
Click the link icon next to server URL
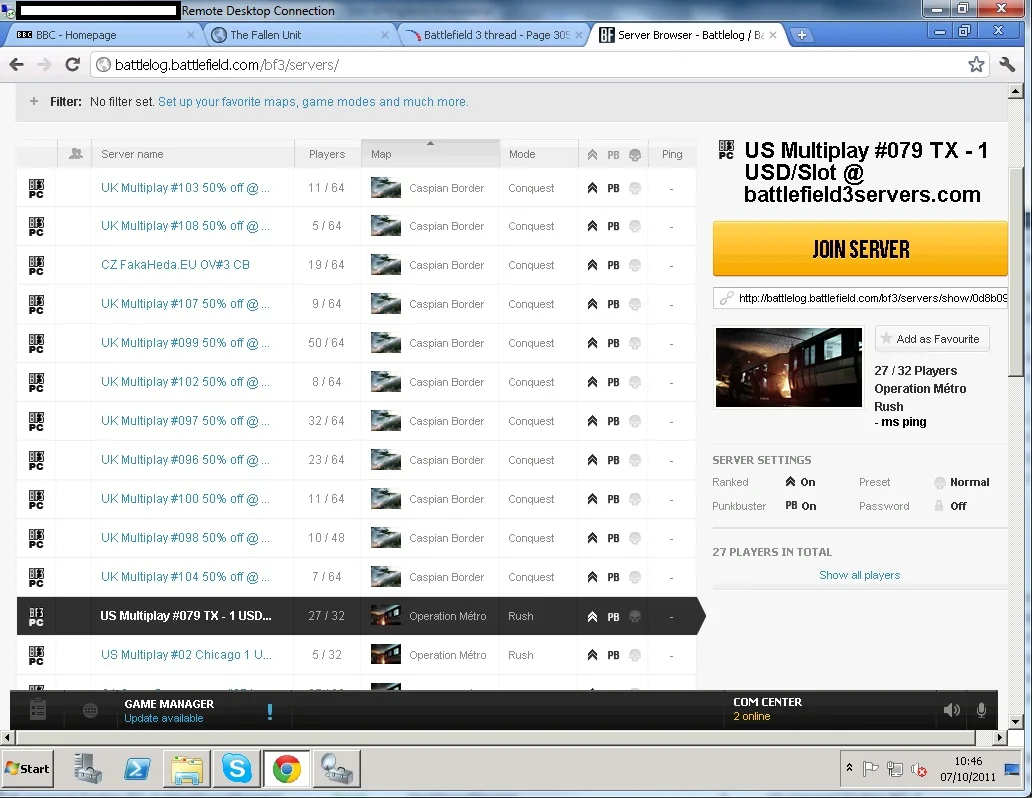(726, 298)
